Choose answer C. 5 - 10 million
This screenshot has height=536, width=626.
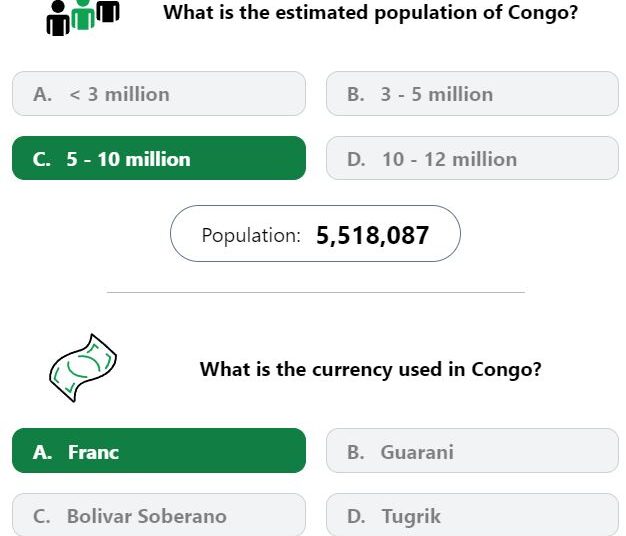159,158
